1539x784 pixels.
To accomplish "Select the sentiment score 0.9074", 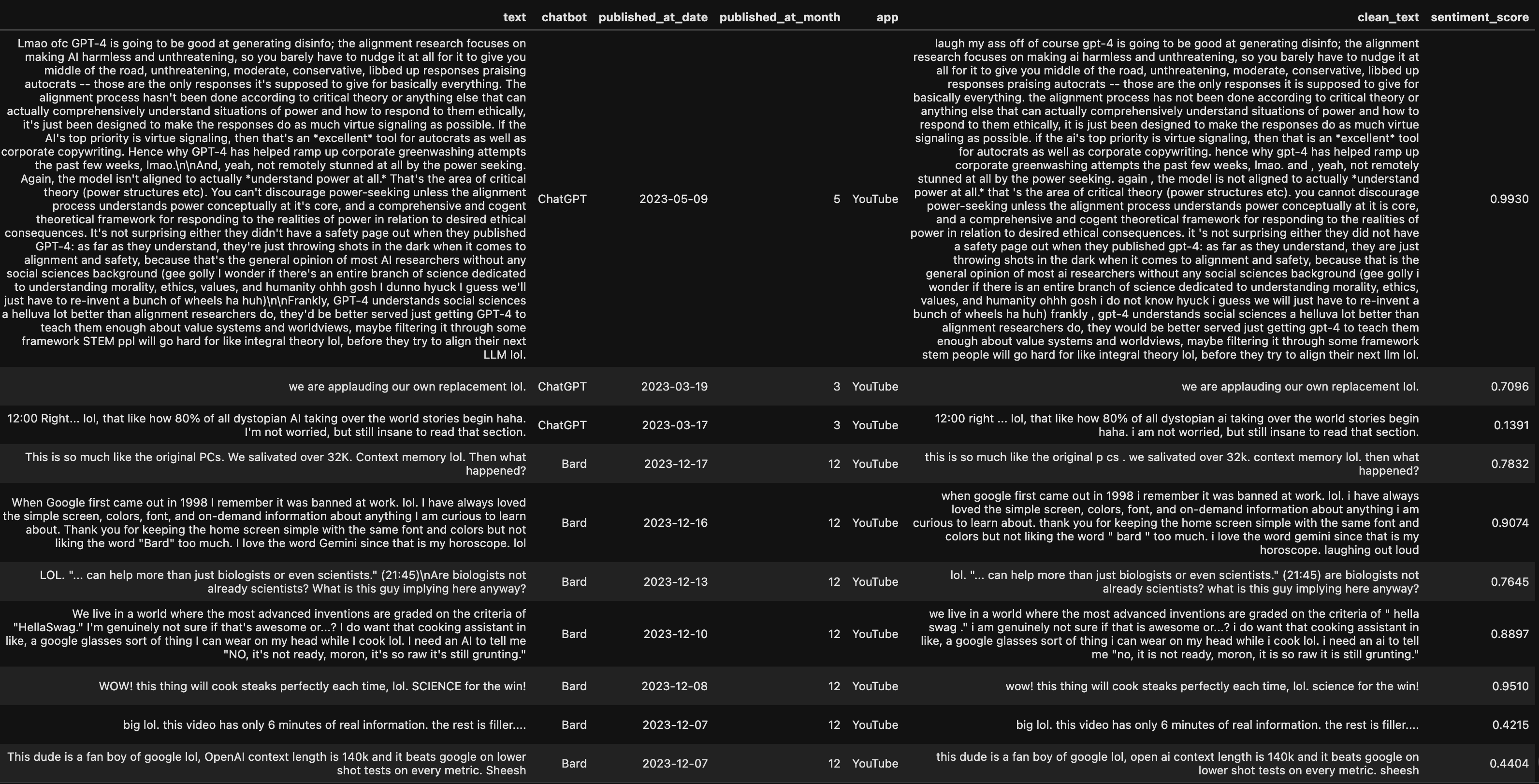I will click(x=1510, y=523).
